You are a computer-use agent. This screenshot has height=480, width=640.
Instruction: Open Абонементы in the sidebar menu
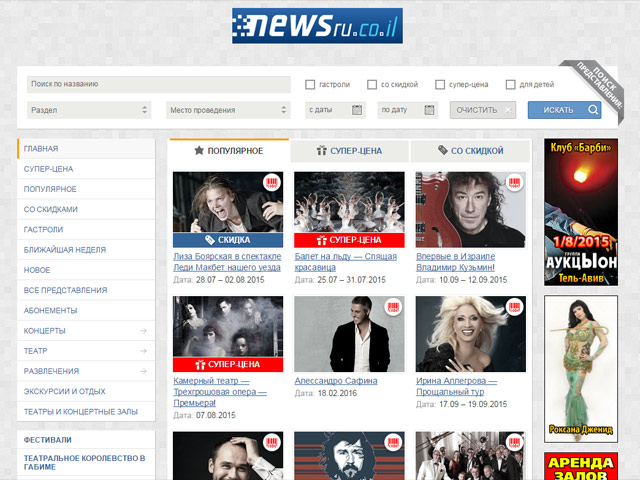pyautogui.click(x=86, y=310)
